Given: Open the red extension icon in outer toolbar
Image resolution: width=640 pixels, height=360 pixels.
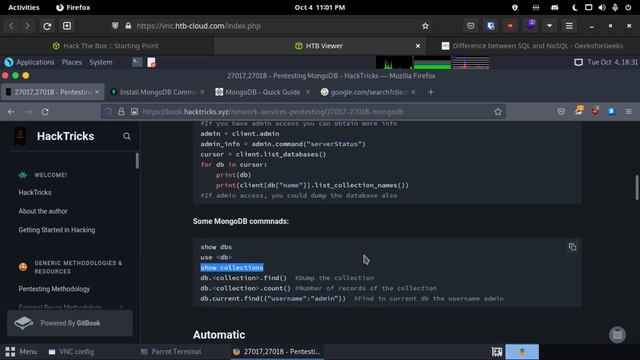Looking at the screenshot, I should click(x=510, y=26).
